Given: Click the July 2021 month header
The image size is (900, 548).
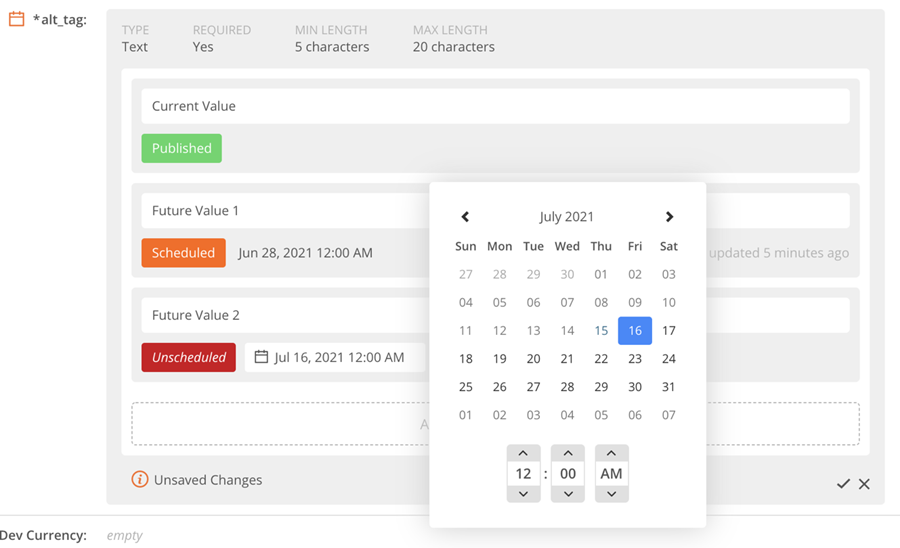Looking at the screenshot, I should pyautogui.click(x=566, y=217).
